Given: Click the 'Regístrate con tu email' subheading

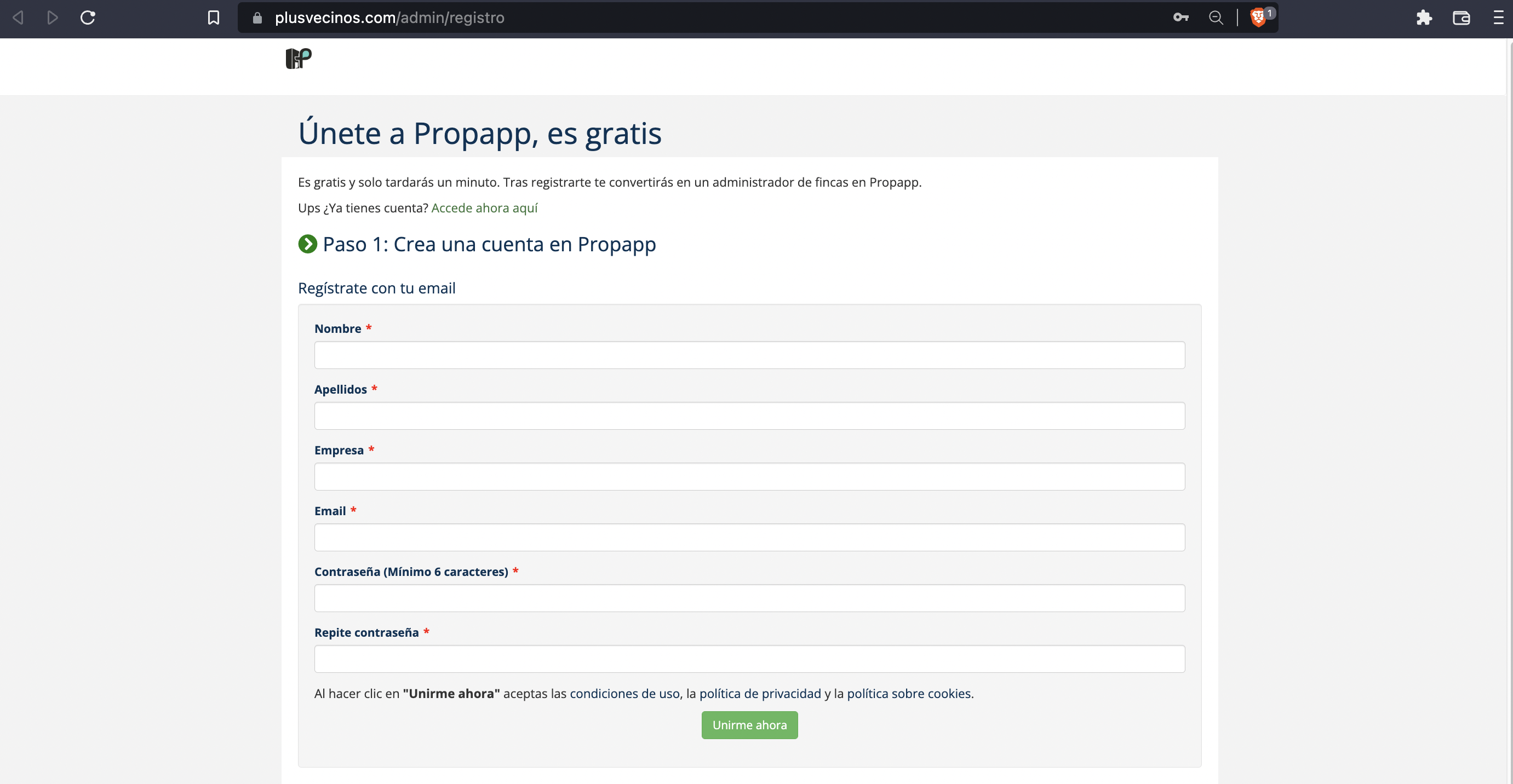Looking at the screenshot, I should pos(376,288).
